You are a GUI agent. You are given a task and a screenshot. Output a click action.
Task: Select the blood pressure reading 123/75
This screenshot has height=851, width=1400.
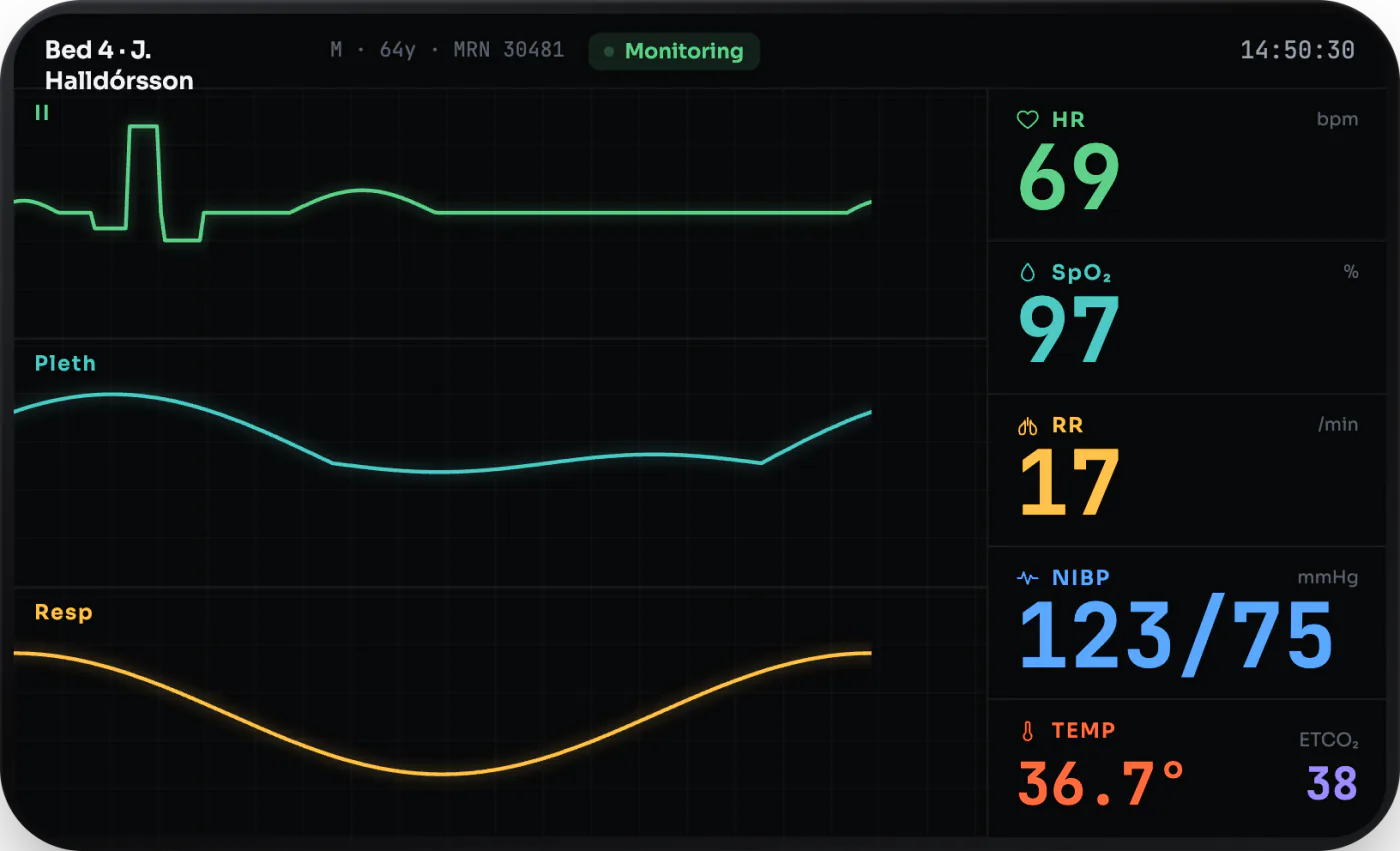pos(1176,636)
